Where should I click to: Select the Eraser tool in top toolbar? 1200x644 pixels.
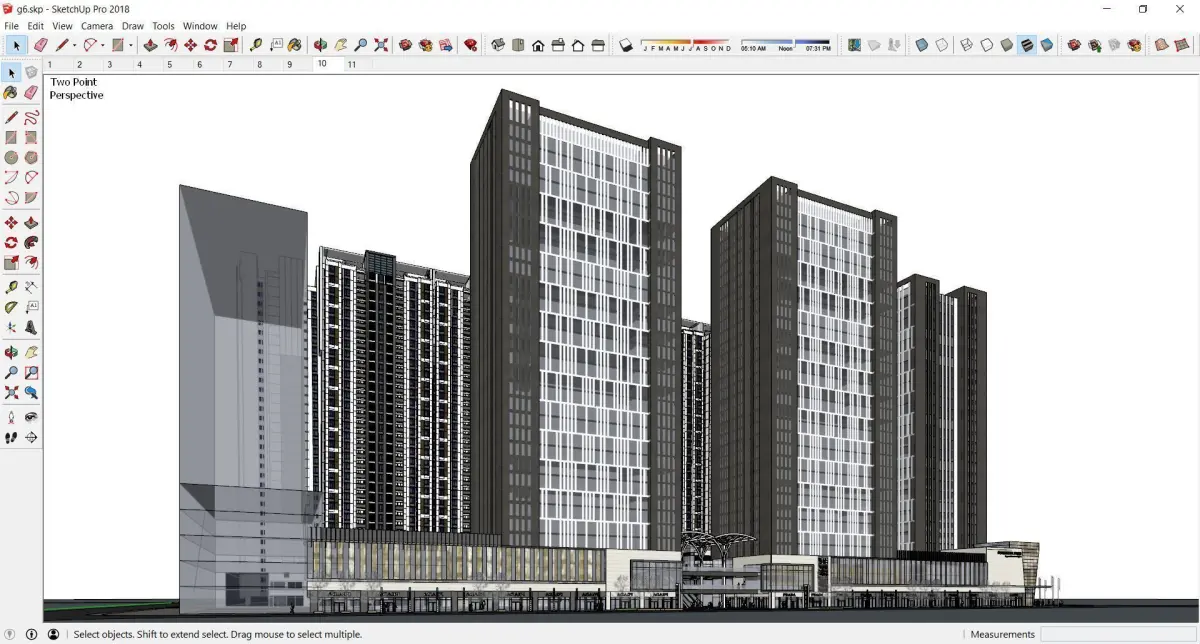point(40,45)
